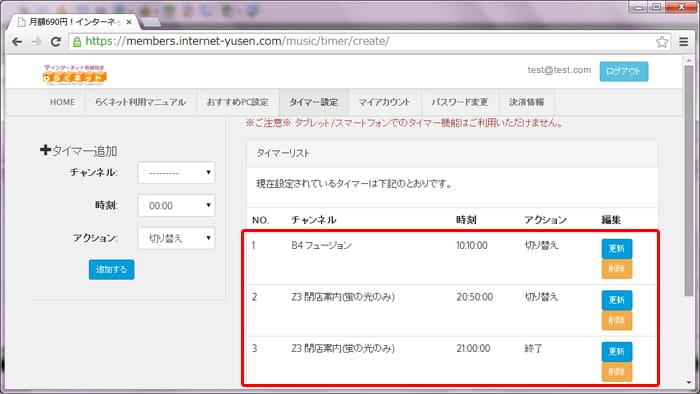Click the 21:00:00 time cell
The image size is (700, 394).
473,348
